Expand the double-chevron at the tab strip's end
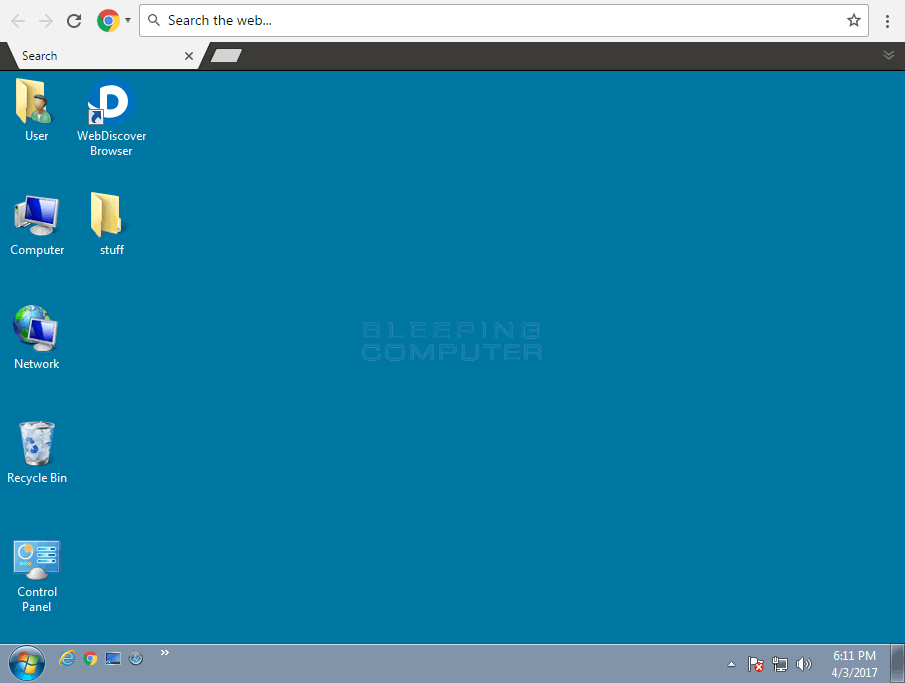This screenshot has height=683, width=905. click(889, 55)
